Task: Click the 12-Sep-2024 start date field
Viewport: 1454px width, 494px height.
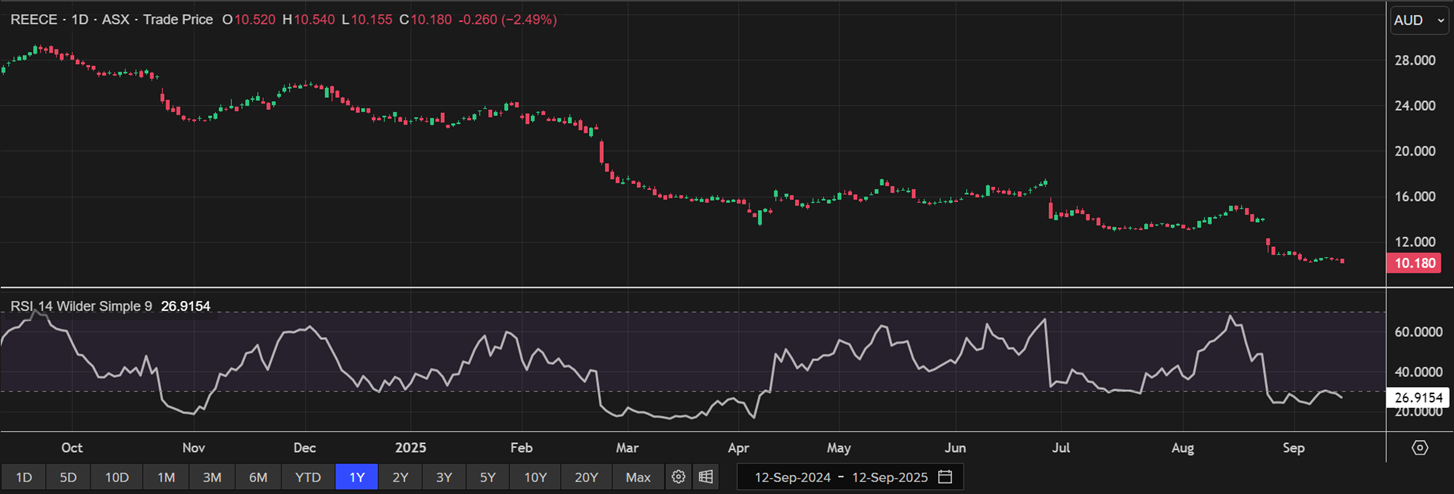Action: 789,477
